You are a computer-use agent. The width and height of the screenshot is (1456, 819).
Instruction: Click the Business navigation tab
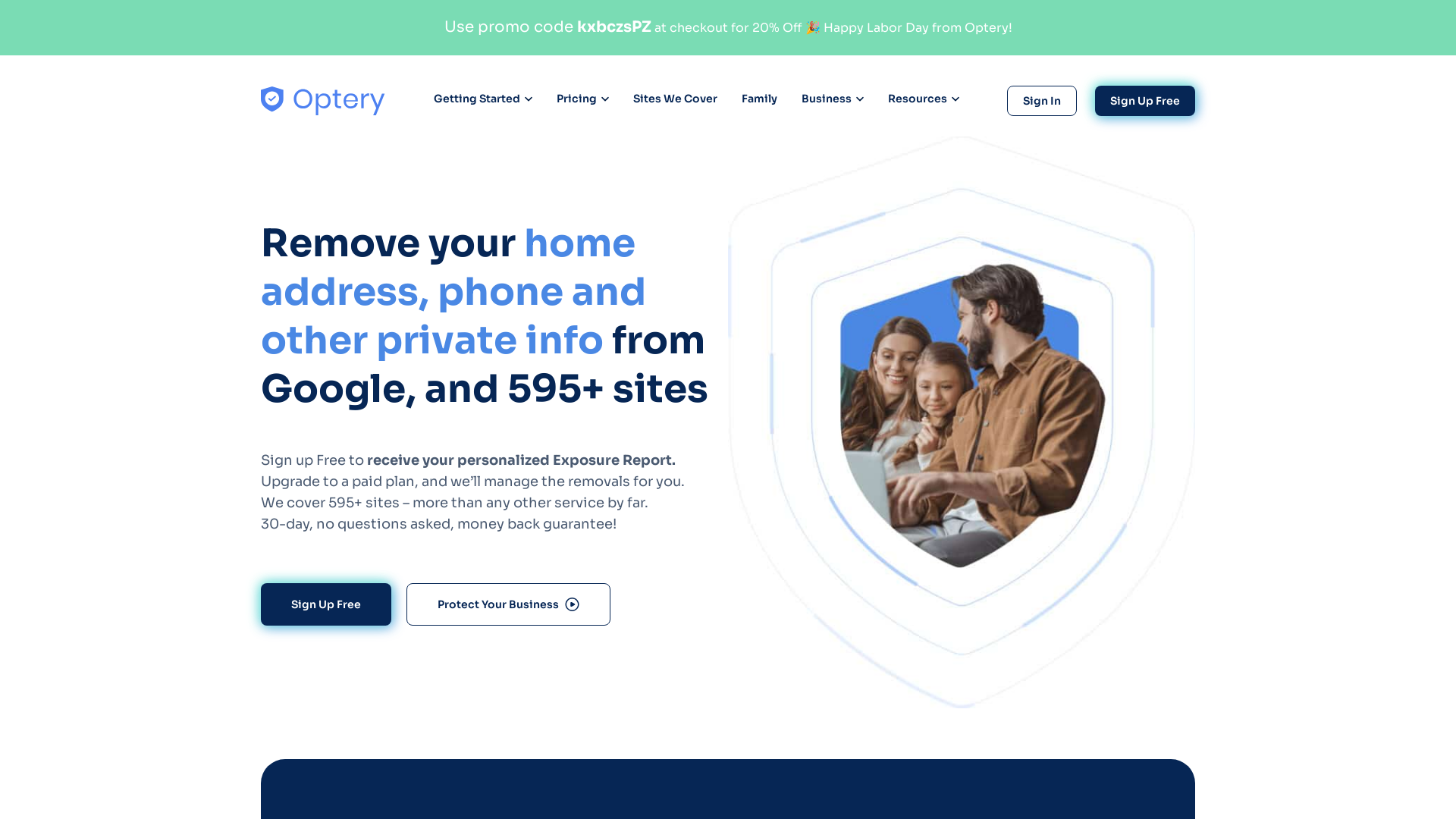click(832, 98)
